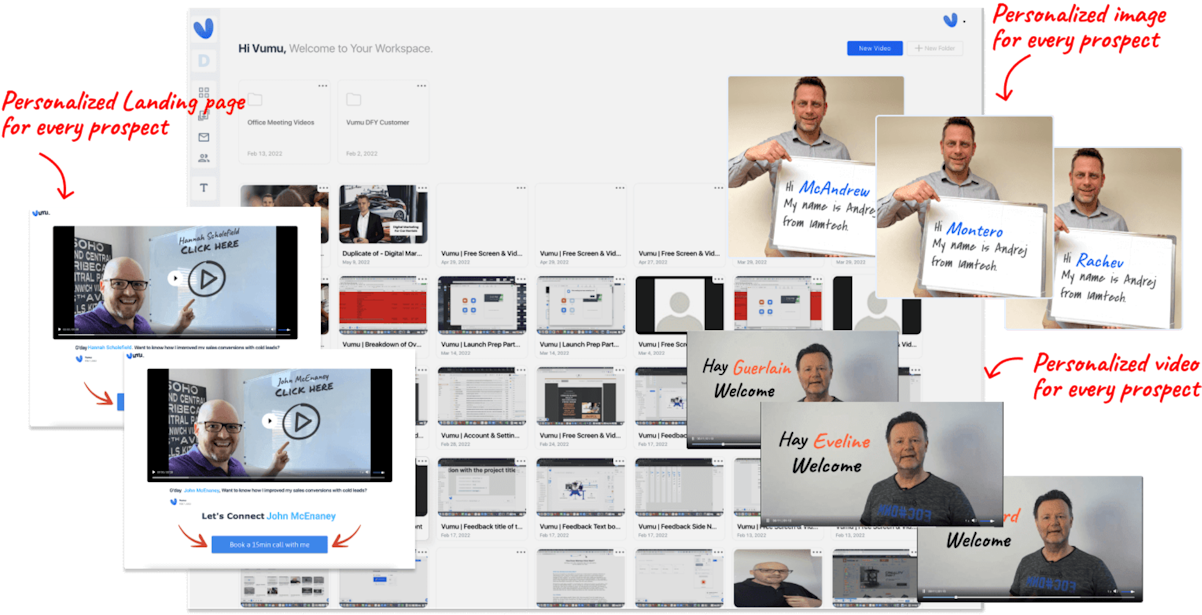Open three-dot menu on Office Meeting Videos folder
1202x615 pixels.
322,86
